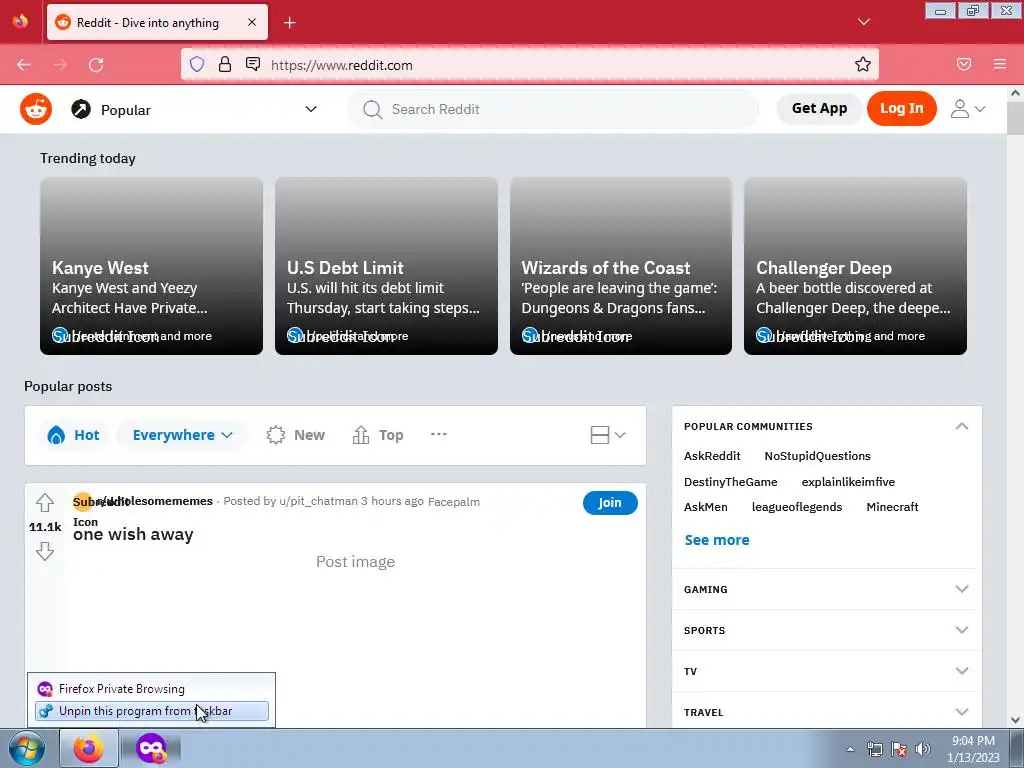Open Minecraft community link

pos(892,507)
